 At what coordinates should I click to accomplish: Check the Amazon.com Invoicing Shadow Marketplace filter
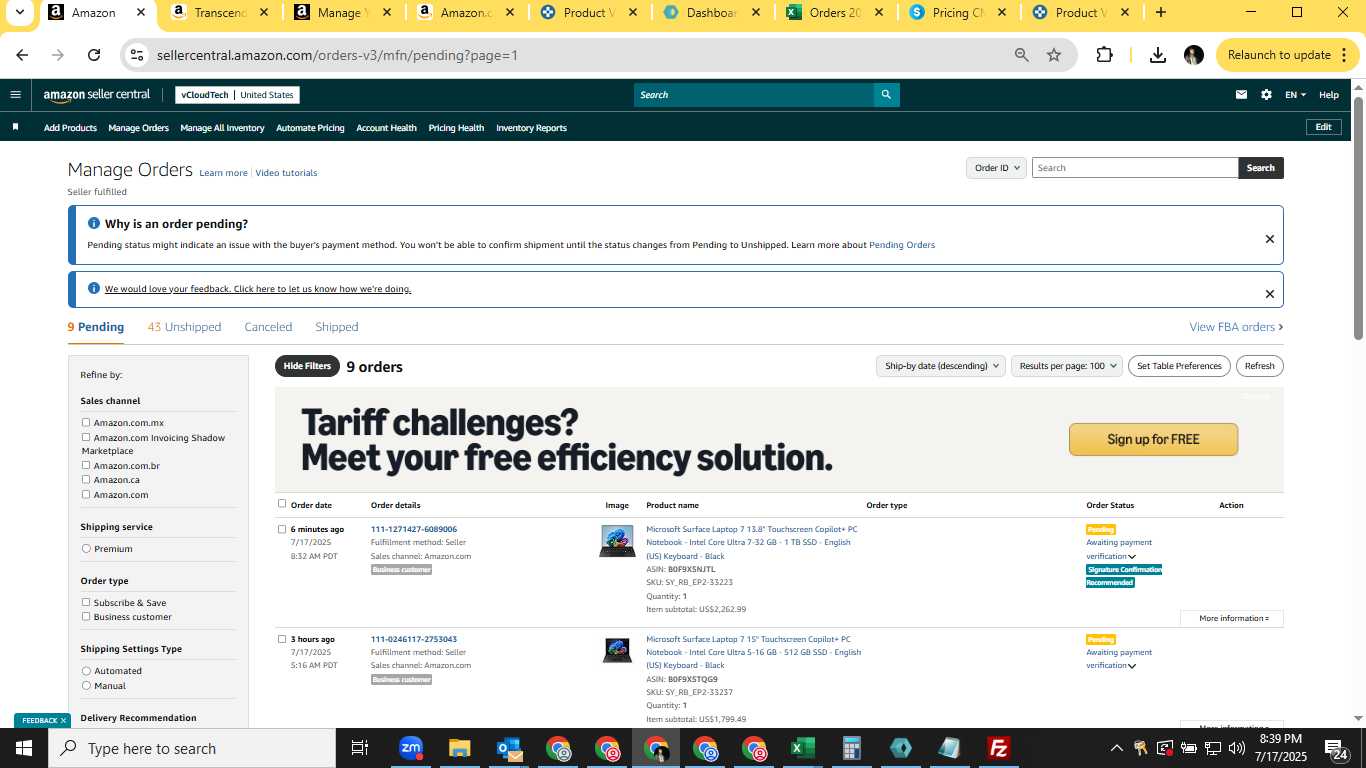pyautogui.click(x=86, y=437)
